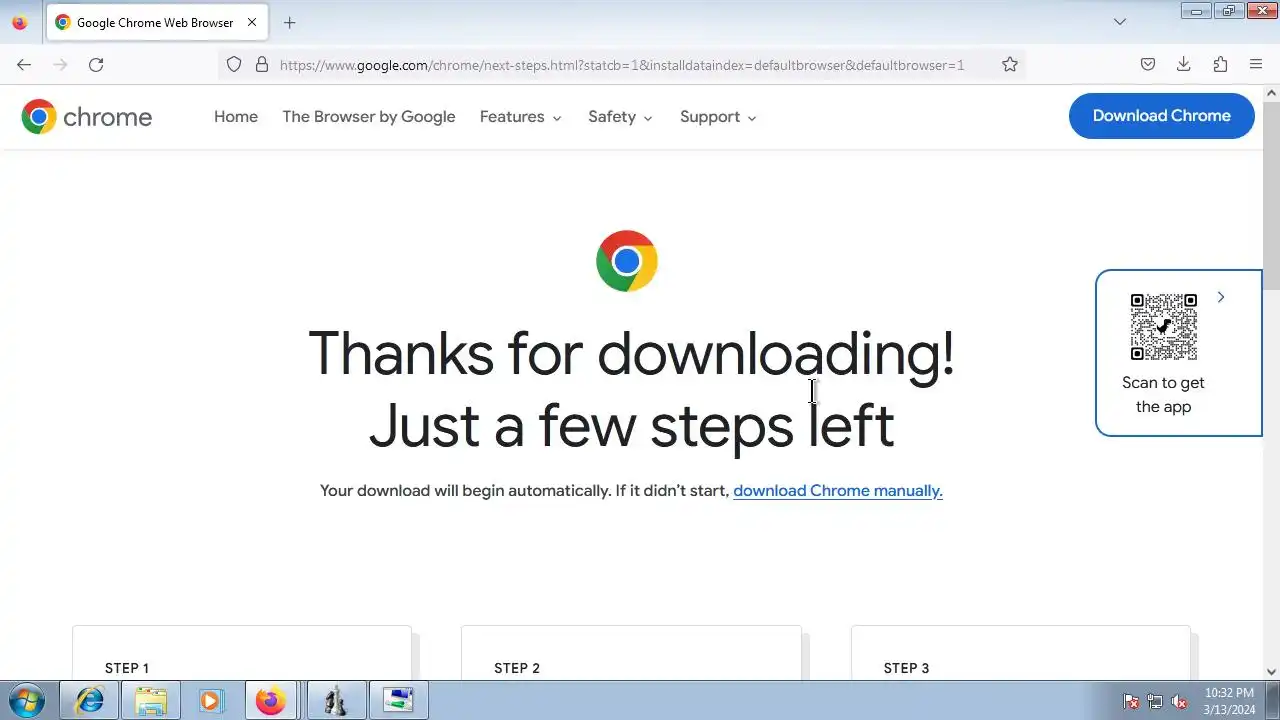Reload the current page
This screenshot has height=720, width=1280.
coord(96,65)
